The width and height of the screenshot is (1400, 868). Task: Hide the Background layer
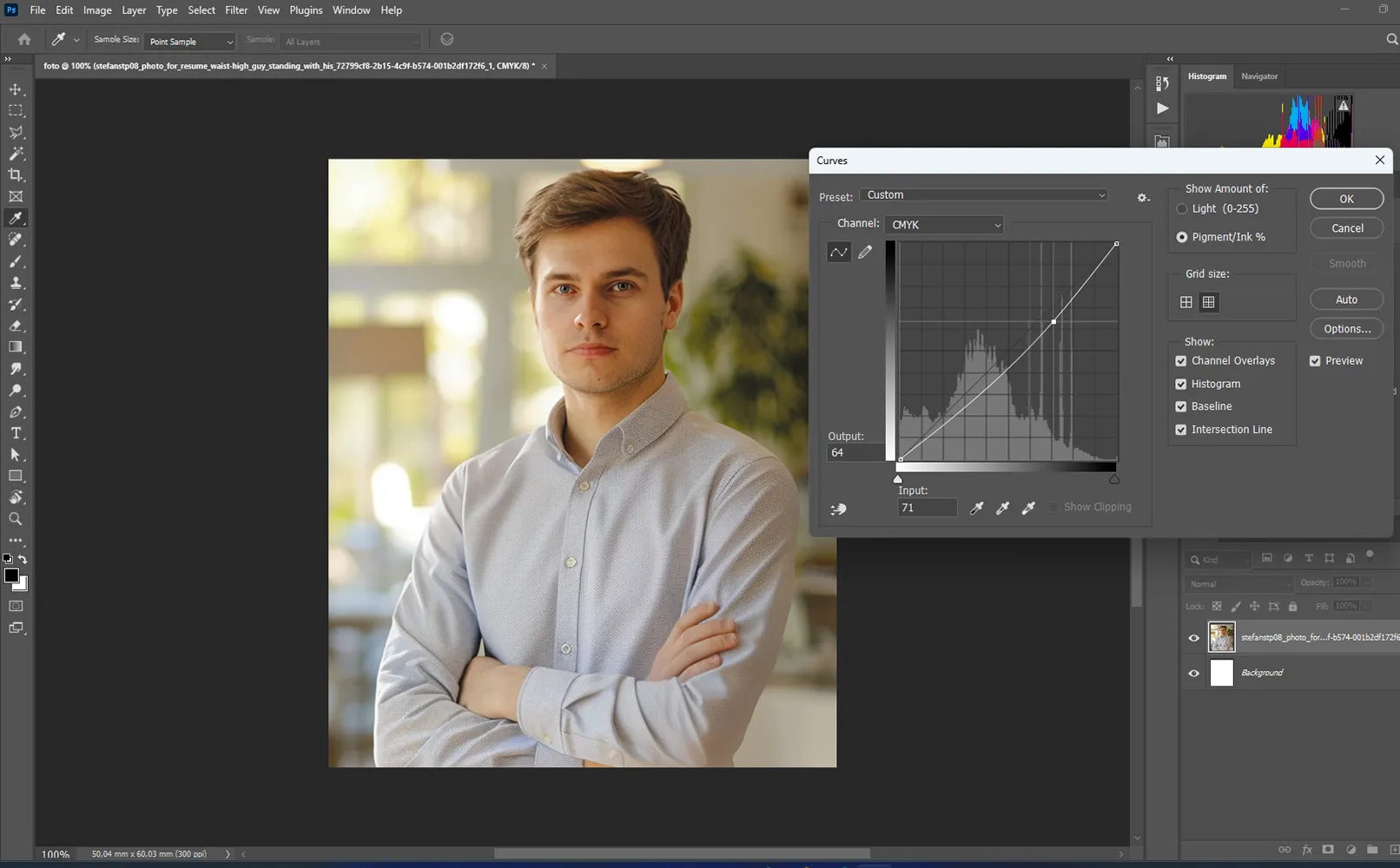[x=1193, y=673]
